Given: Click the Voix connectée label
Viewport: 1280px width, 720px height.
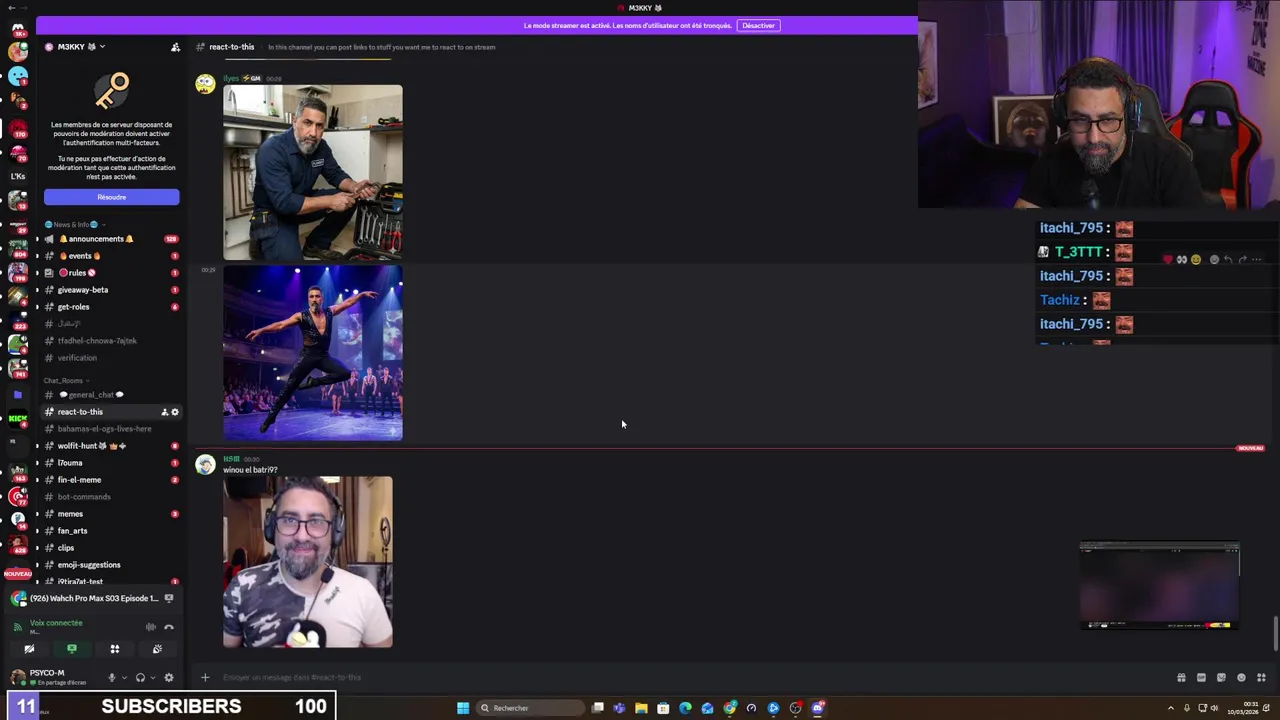Looking at the screenshot, I should point(56,623).
